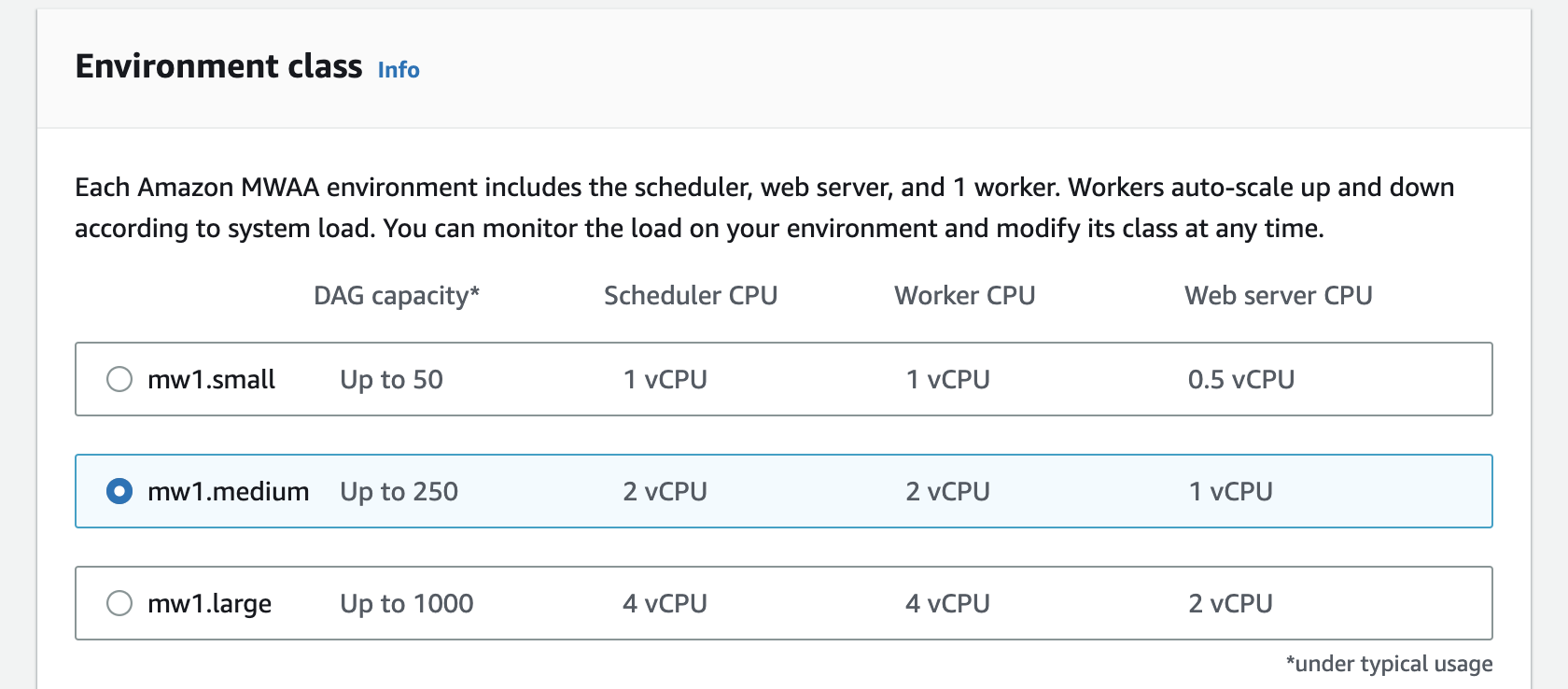Click the "Up to 50" DAG capacity cell
The height and width of the screenshot is (689, 1568).
point(391,379)
